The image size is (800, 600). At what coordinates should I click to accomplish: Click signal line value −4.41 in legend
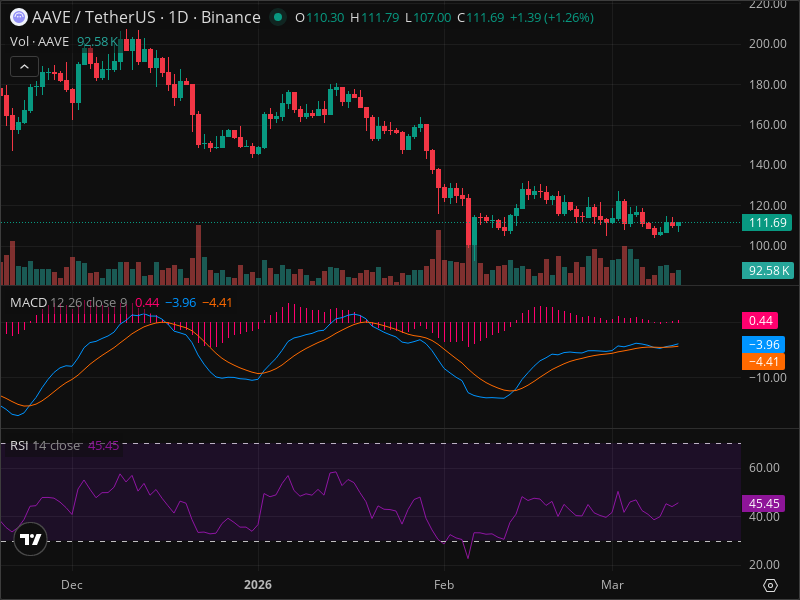coord(217,303)
